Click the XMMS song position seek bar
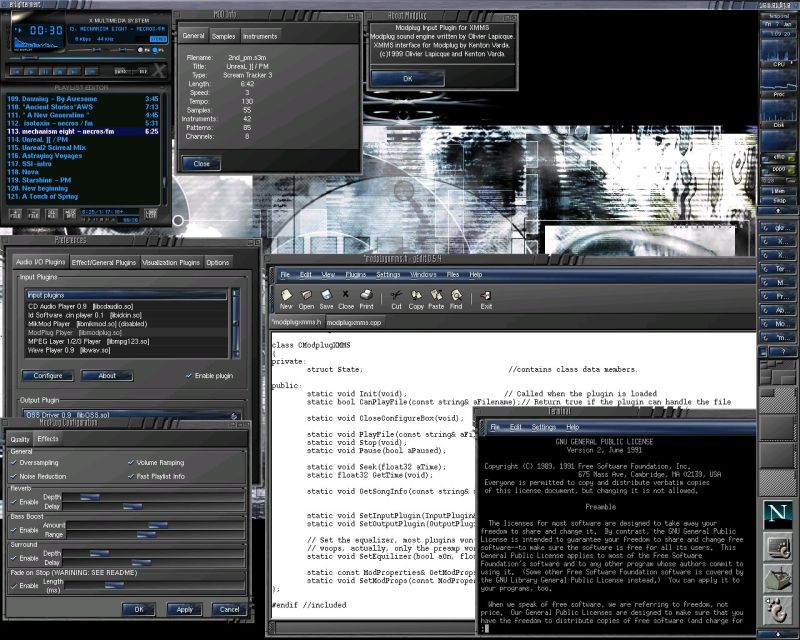800x640 pixels. tap(86, 58)
